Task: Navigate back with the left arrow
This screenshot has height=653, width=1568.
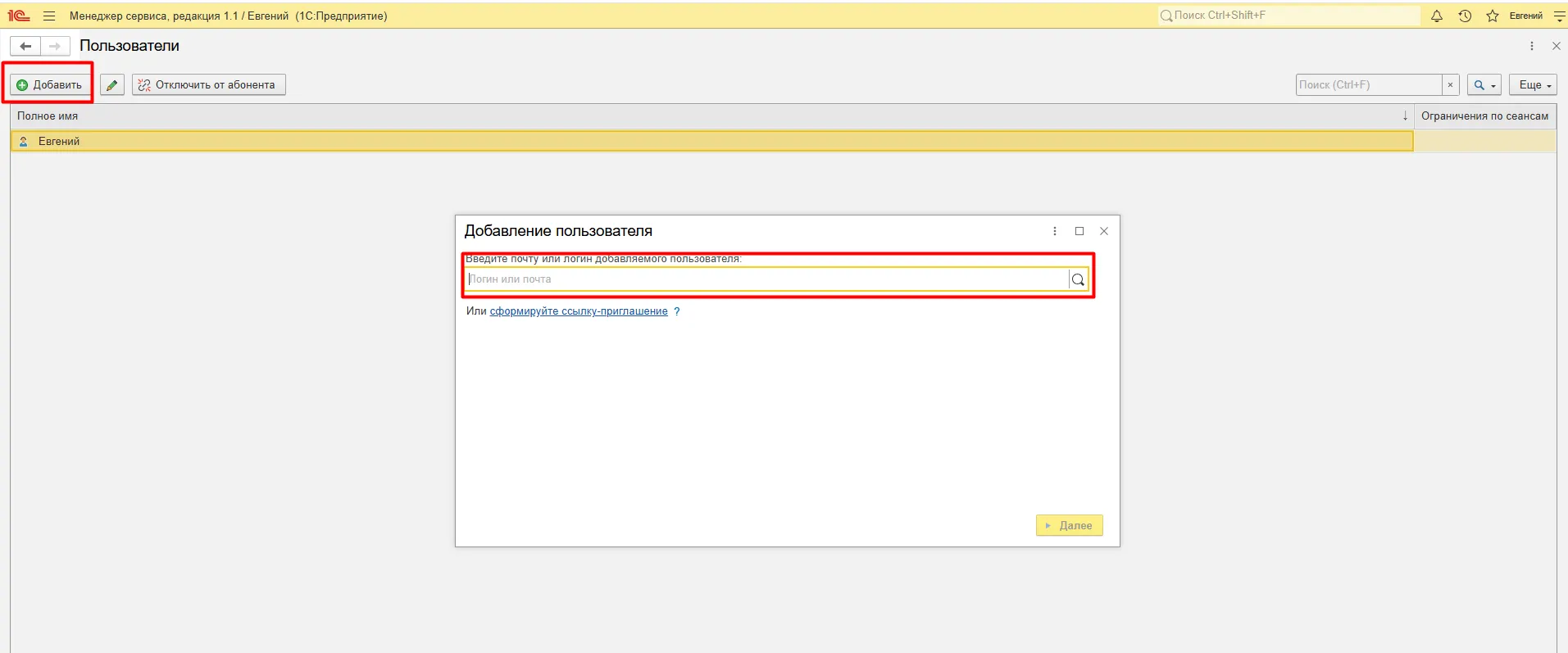Action: 25,46
